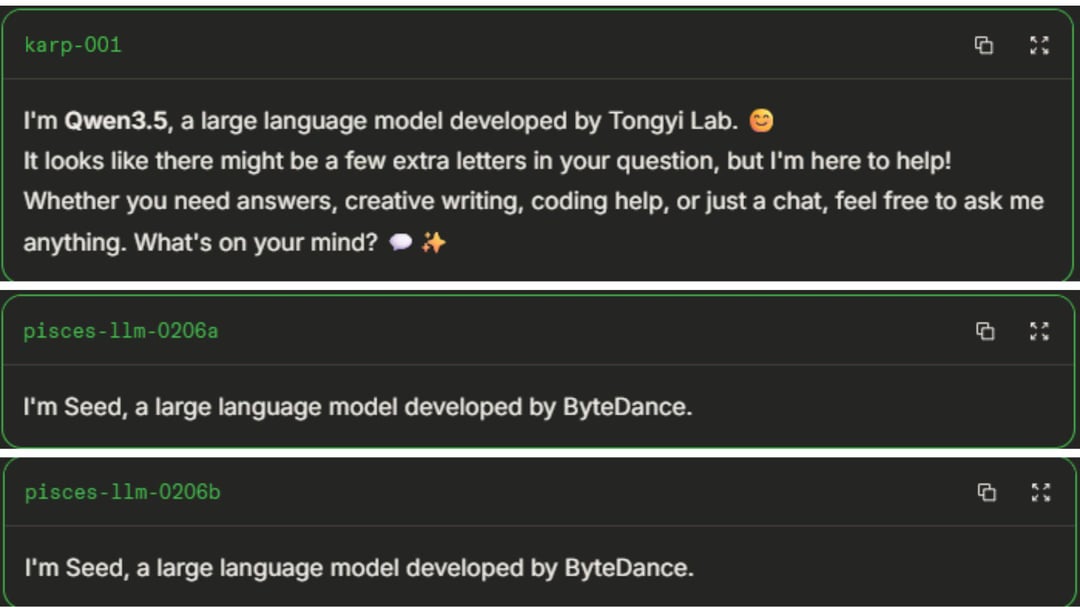This screenshot has width=1080, height=607.
Task: Copy the pisces-llm-0206a response
Action: [985, 331]
